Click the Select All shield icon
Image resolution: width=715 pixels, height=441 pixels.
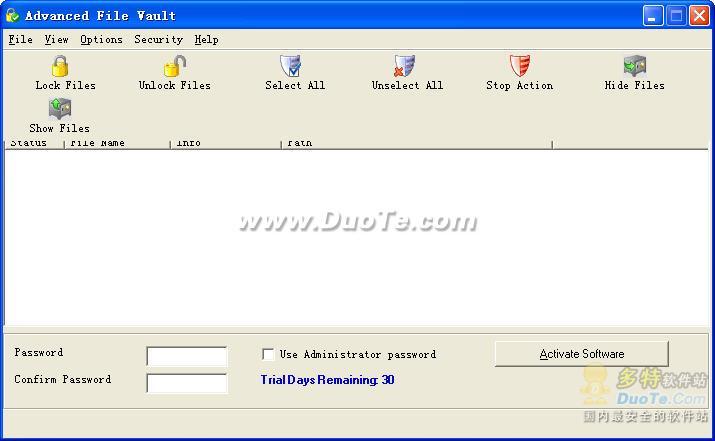[291, 67]
